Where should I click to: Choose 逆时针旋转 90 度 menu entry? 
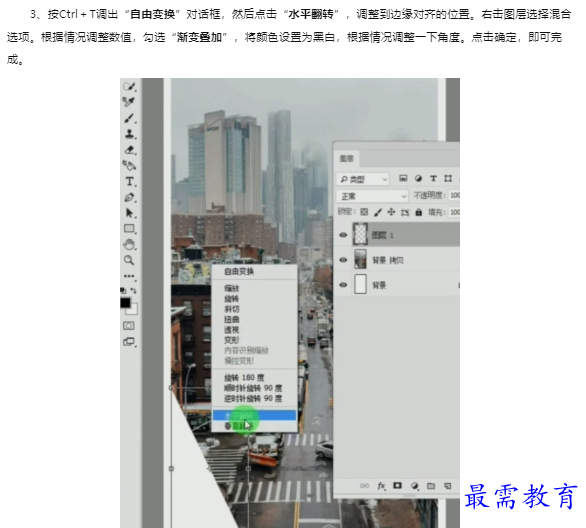click(253, 398)
